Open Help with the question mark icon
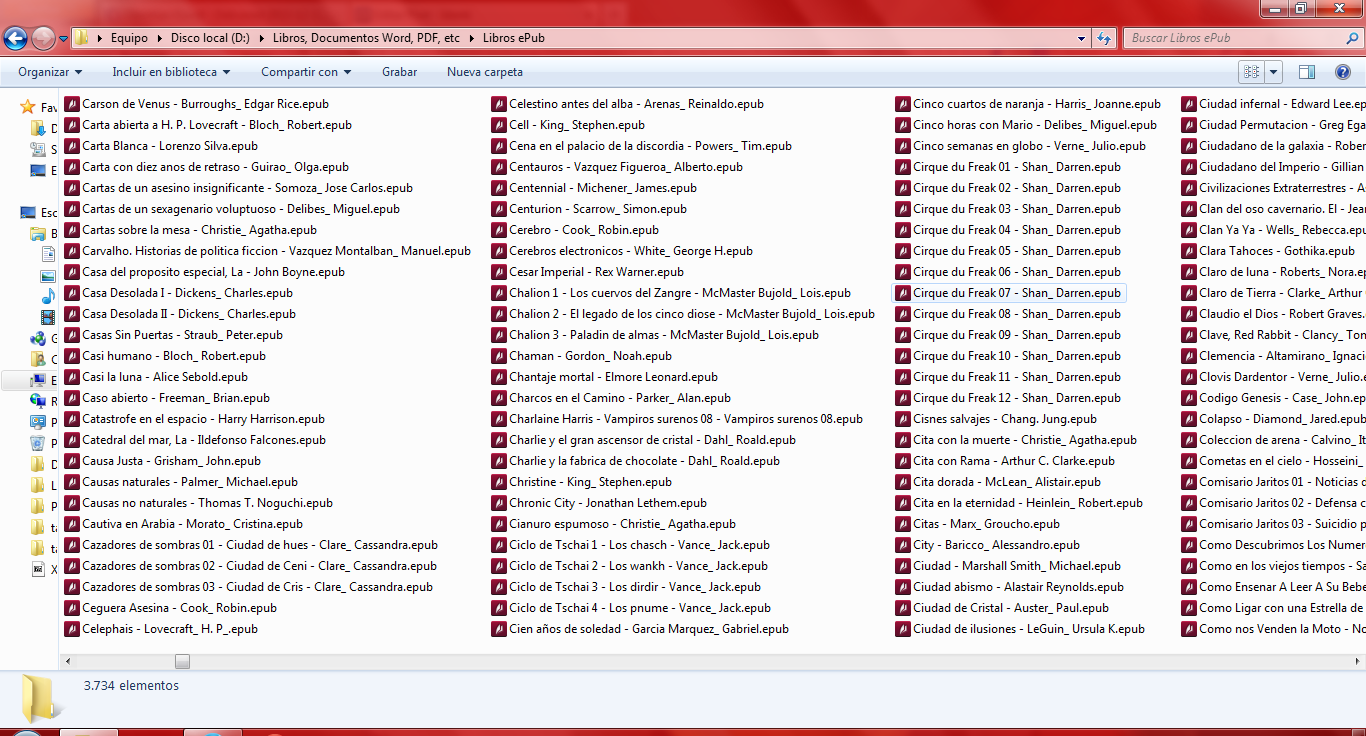 coord(1343,72)
